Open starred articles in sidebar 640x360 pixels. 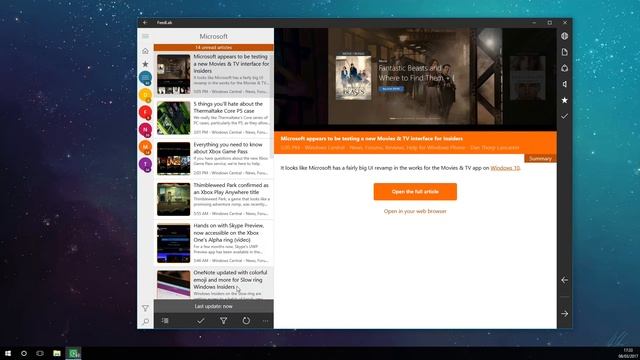145,64
